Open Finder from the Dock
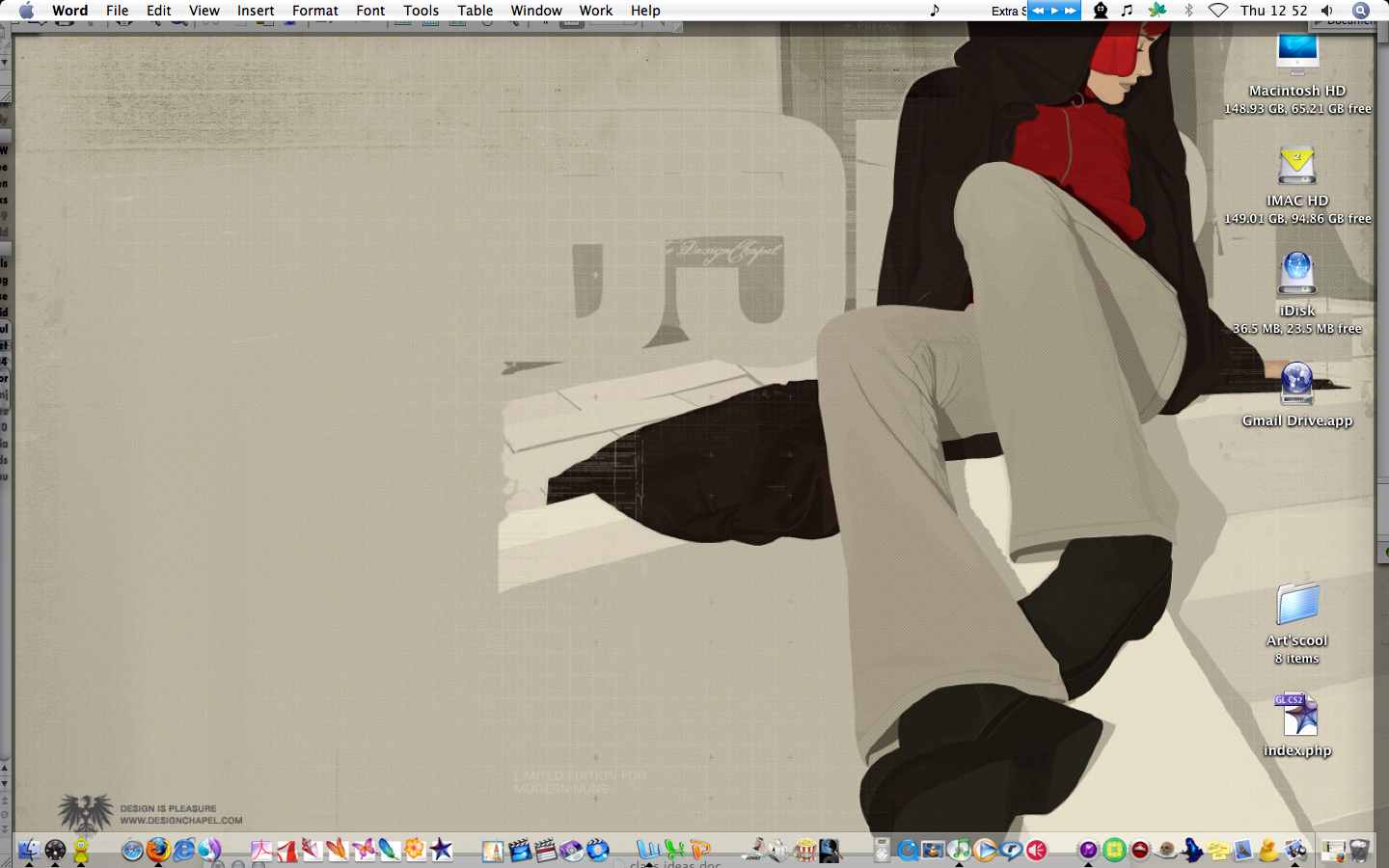This screenshot has width=1389, height=868. [29, 850]
